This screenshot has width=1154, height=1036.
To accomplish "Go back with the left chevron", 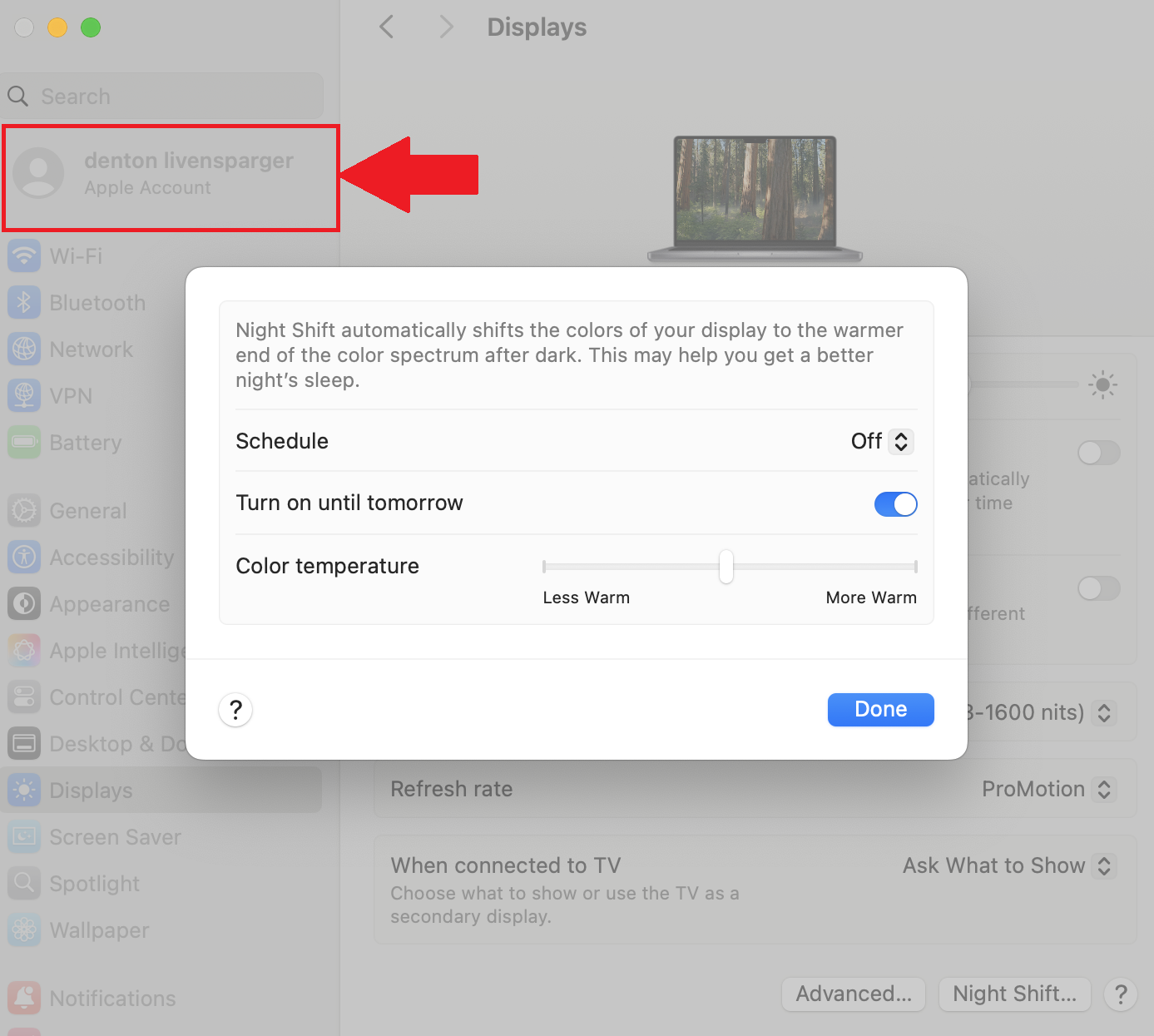I will point(387,27).
